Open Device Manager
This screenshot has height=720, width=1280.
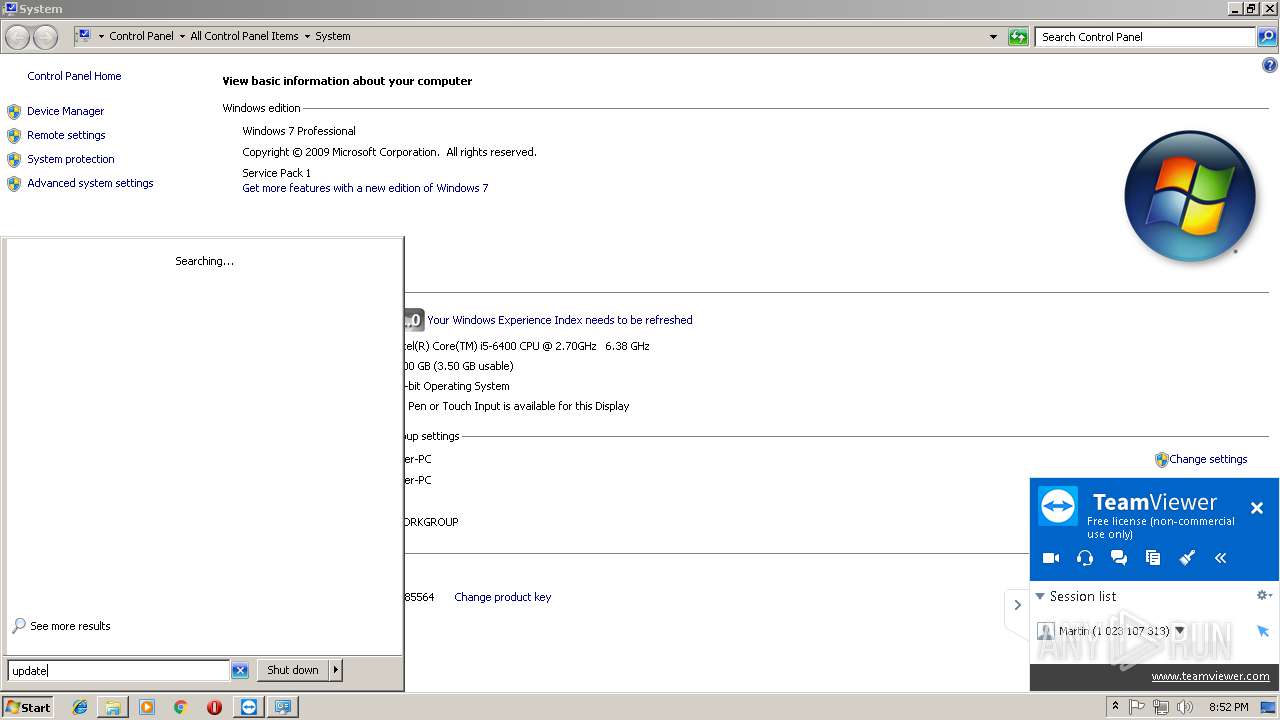point(65,111)
